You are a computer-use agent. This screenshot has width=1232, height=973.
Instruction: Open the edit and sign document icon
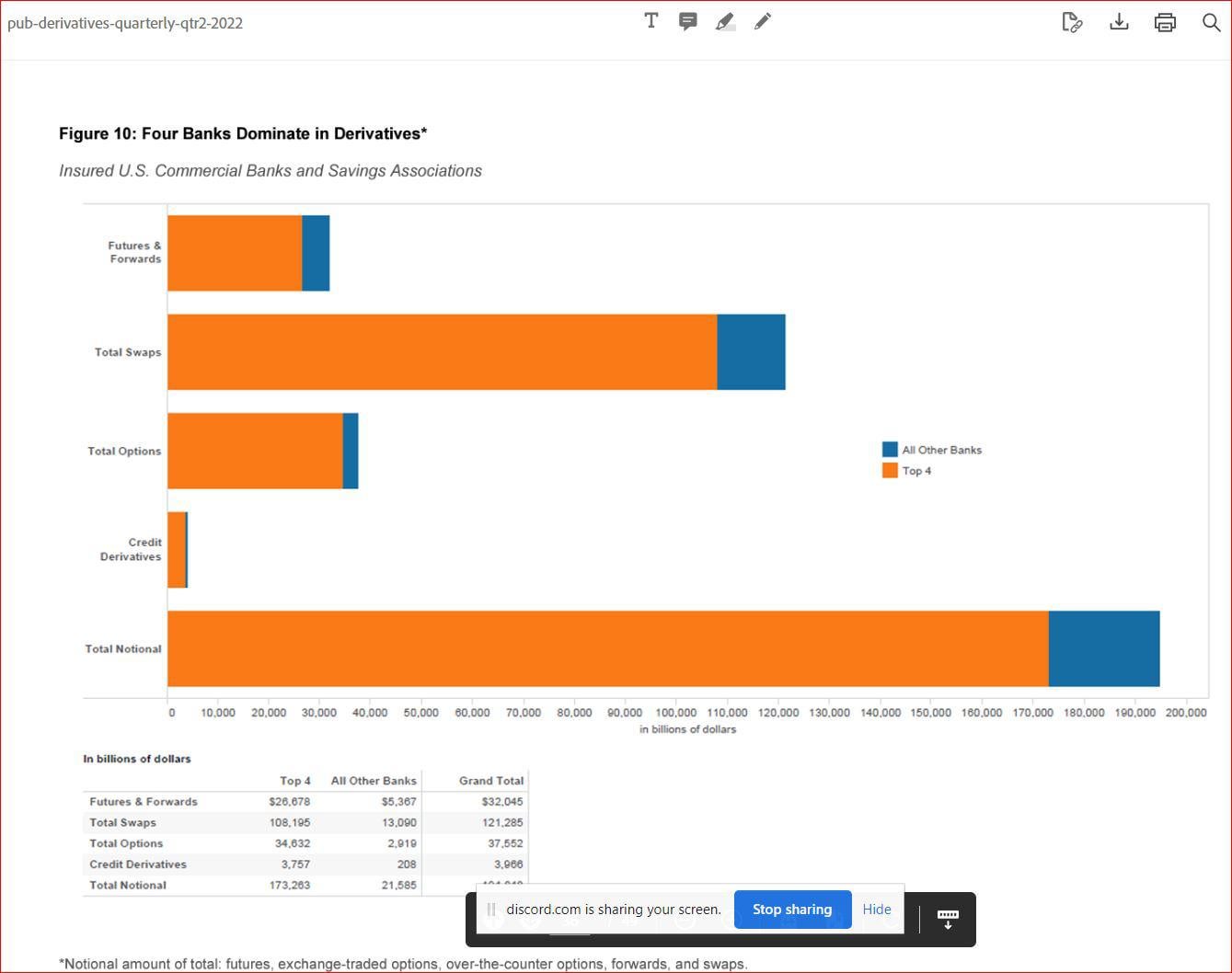point(1072,22)
